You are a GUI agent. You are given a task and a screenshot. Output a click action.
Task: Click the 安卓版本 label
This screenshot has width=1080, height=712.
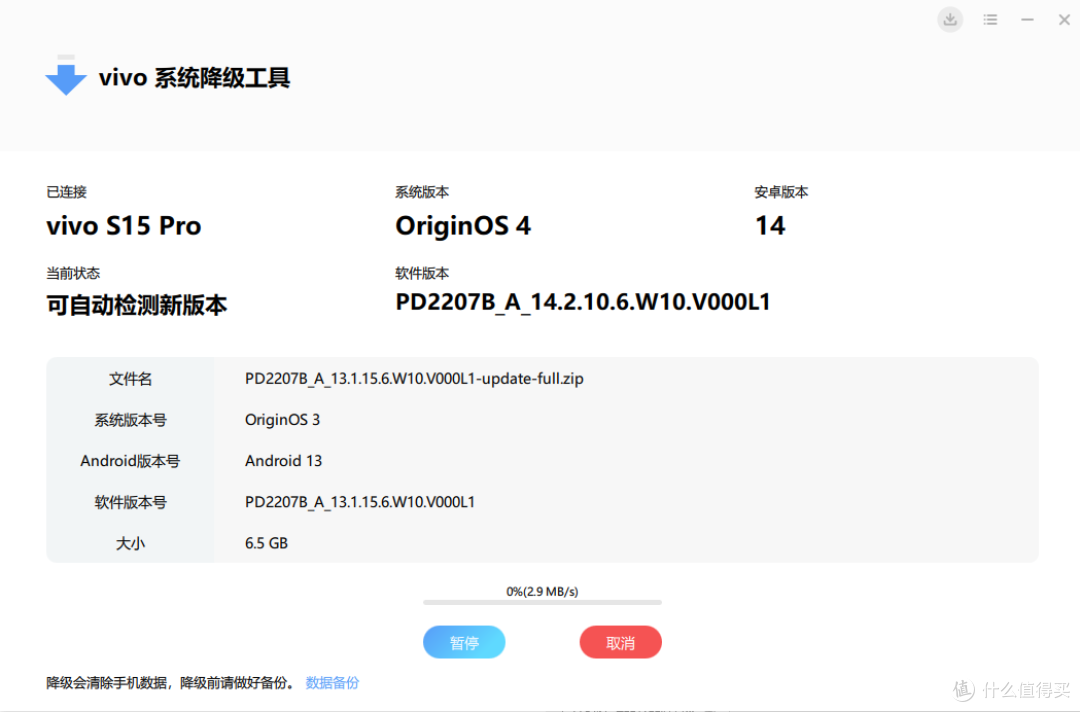pyautogui.click(x=781, y=192)
